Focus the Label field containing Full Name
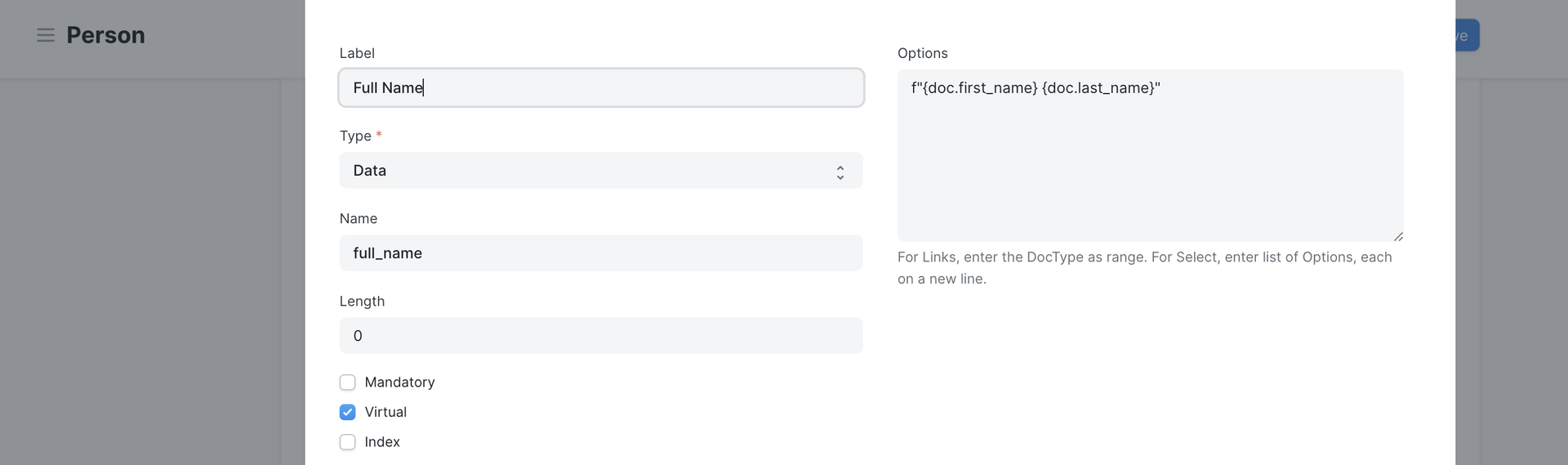The image size is (1568, 465). (600, 88)
